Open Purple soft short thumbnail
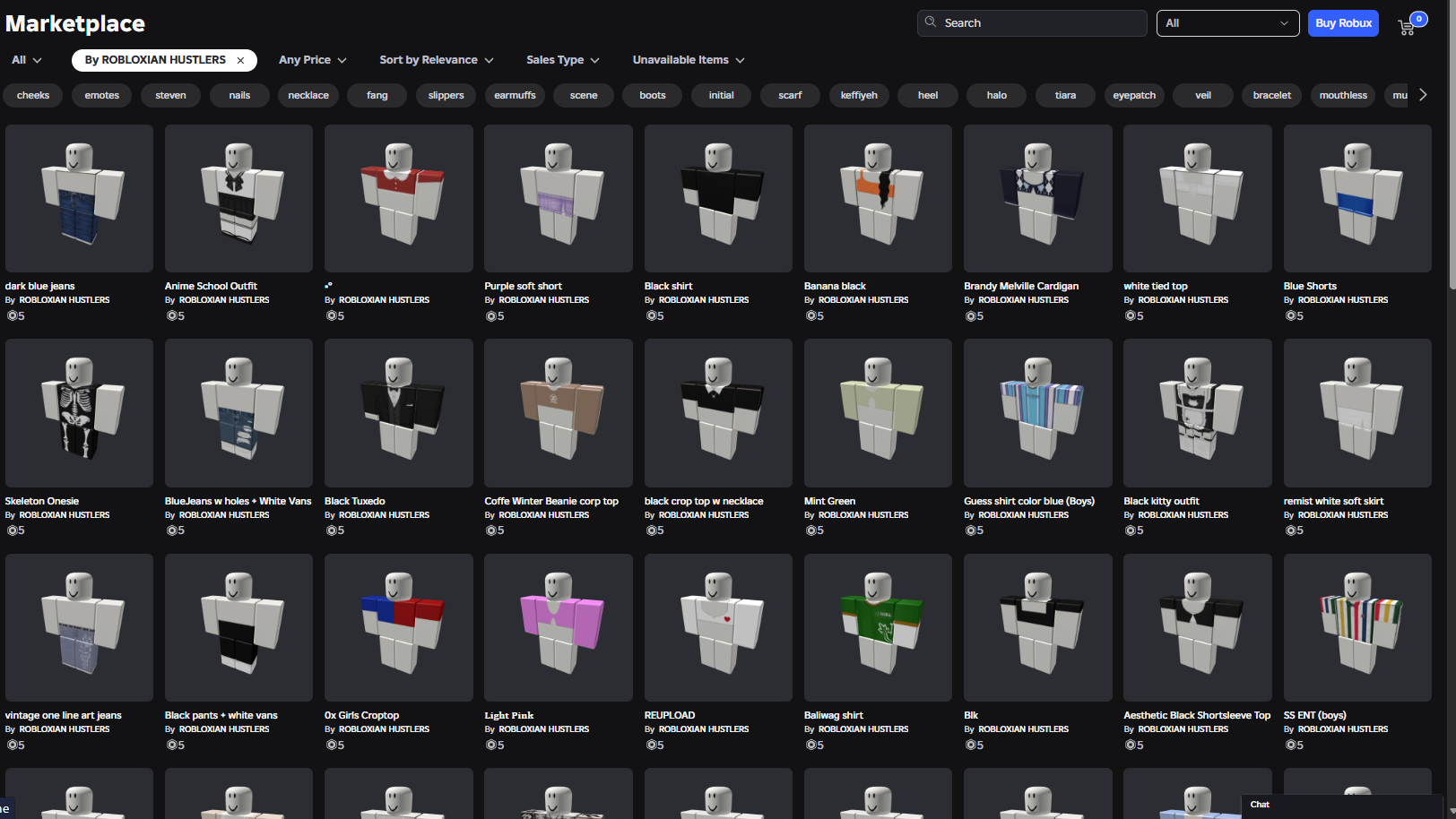Screen dimensions: 1456x819 point(559,198)
